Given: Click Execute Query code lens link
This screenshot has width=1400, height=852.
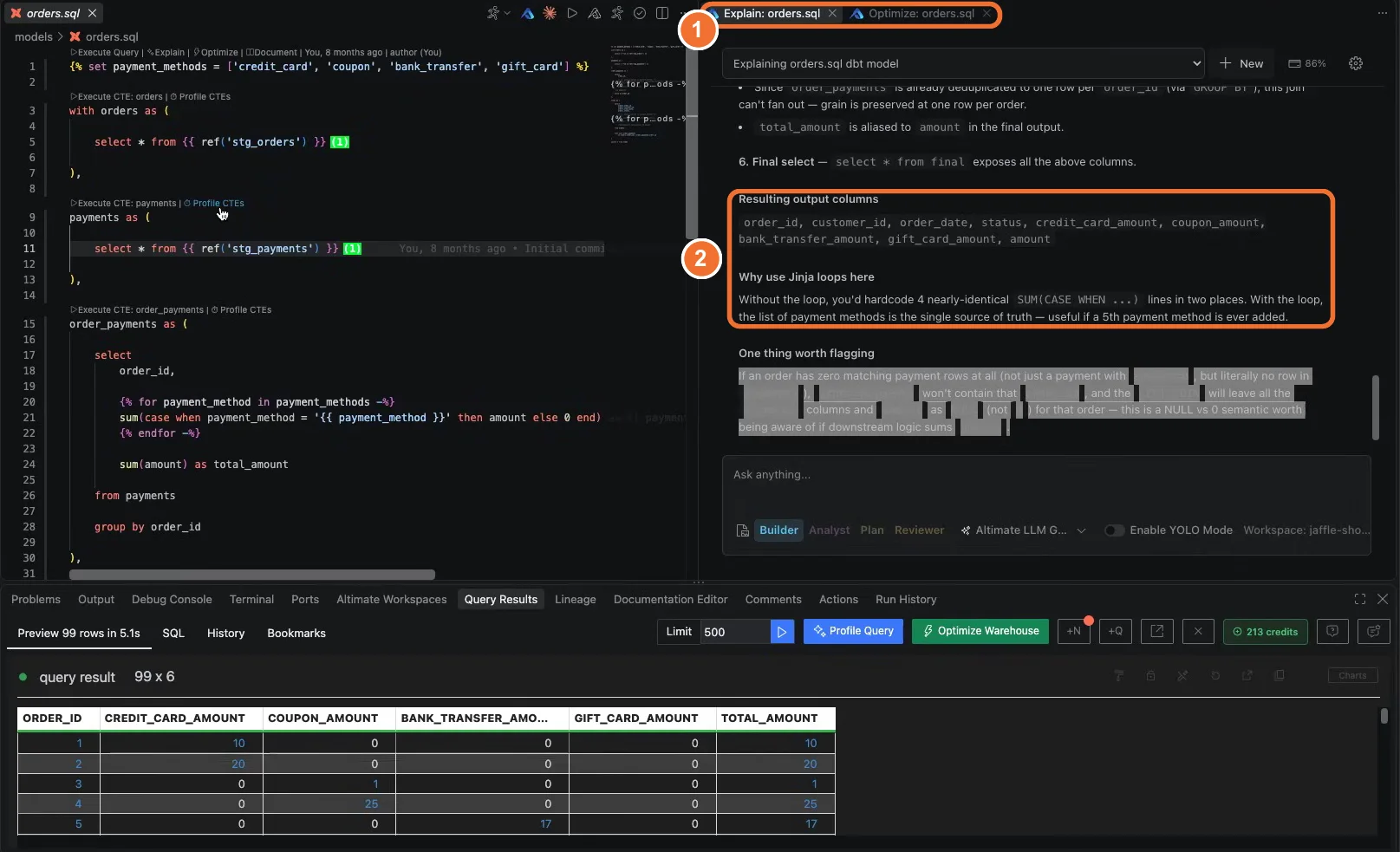Looking at the screenshot, I should tap(105, 52).
